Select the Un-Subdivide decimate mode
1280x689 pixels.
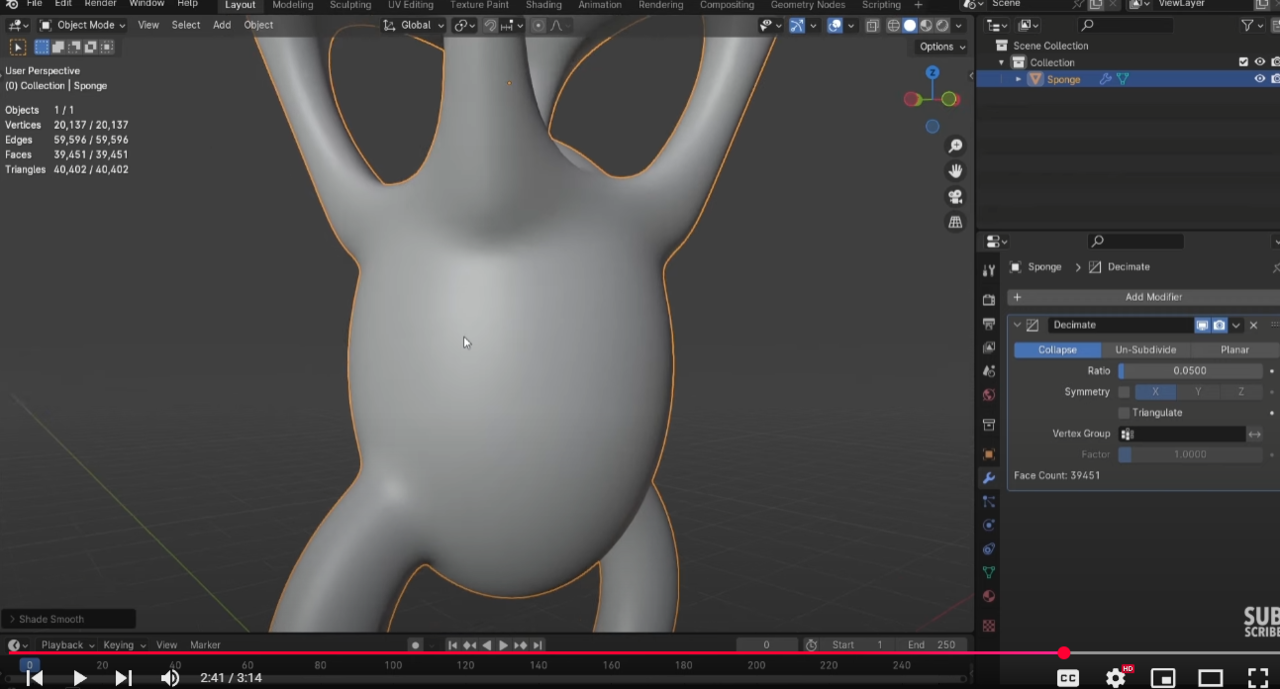click(x=1145, y=350)
